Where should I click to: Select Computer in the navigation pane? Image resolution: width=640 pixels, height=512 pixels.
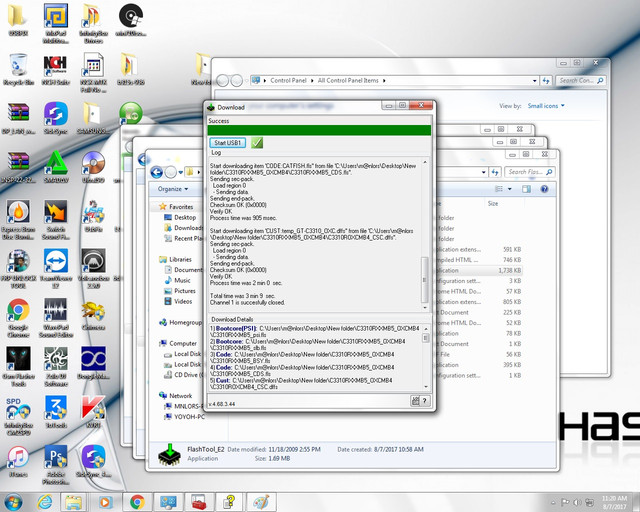click(178, 343)
